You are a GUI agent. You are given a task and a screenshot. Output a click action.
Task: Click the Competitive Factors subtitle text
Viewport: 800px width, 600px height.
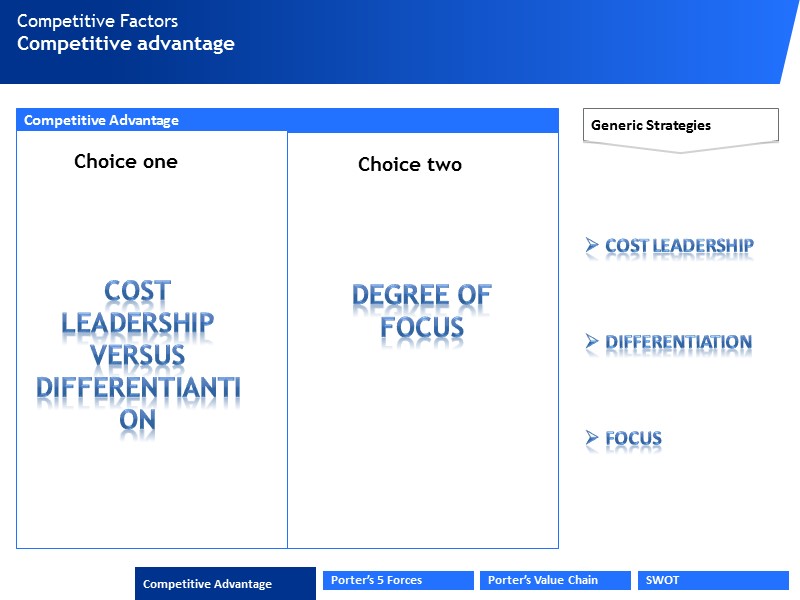[x=97, y=21]
